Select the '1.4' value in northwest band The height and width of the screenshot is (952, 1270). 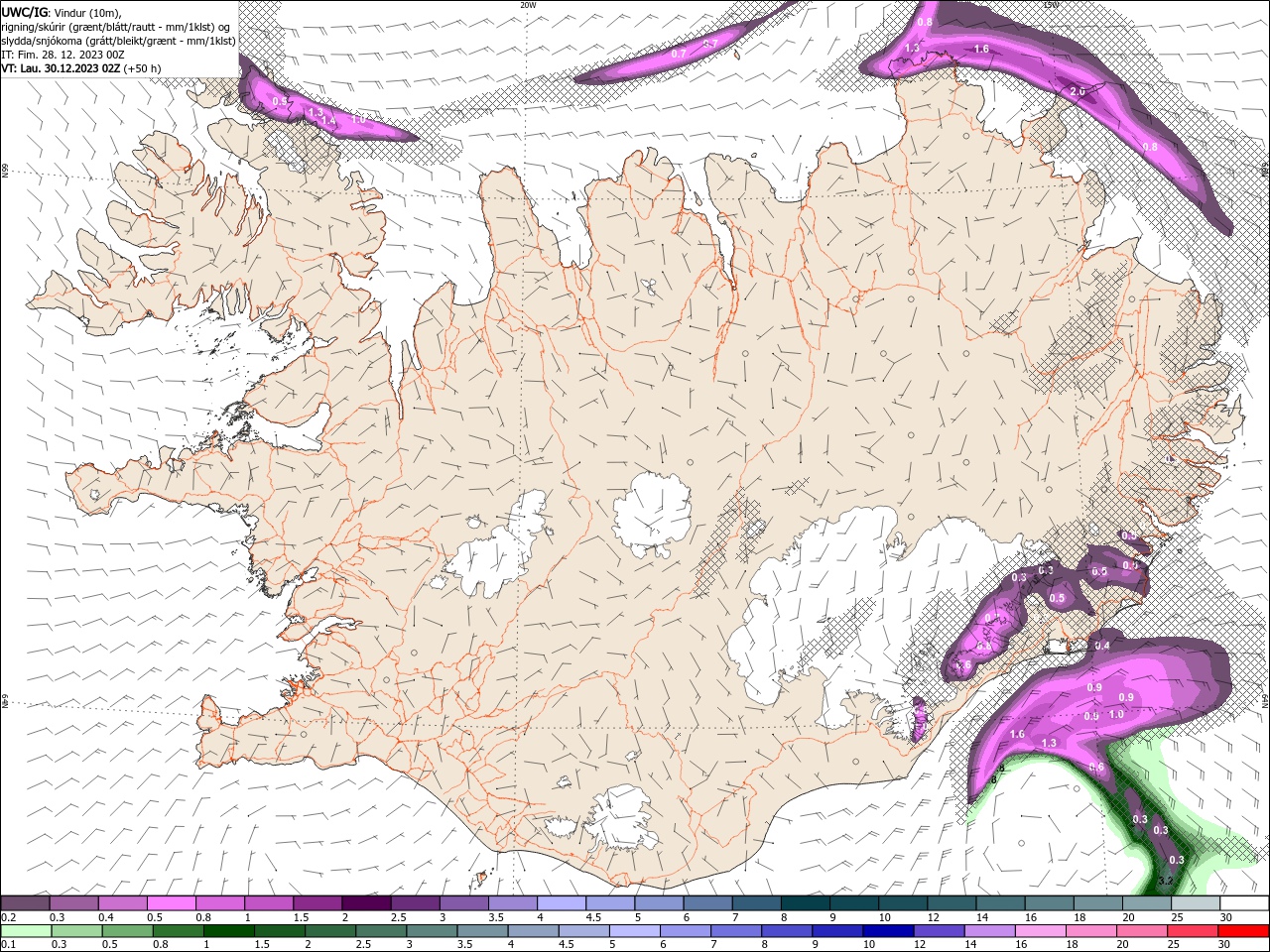click(x=329, y=120)
